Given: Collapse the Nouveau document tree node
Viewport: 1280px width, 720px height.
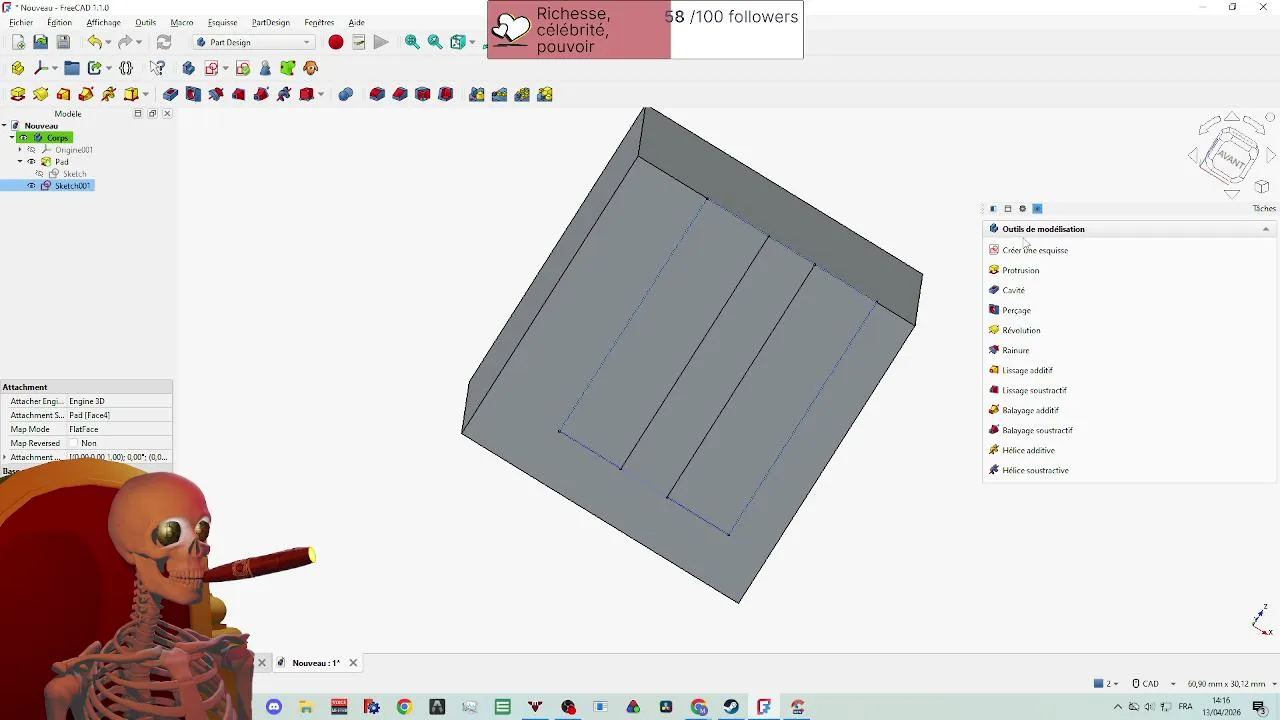Looking at the screenshot, I should point(5,126).
